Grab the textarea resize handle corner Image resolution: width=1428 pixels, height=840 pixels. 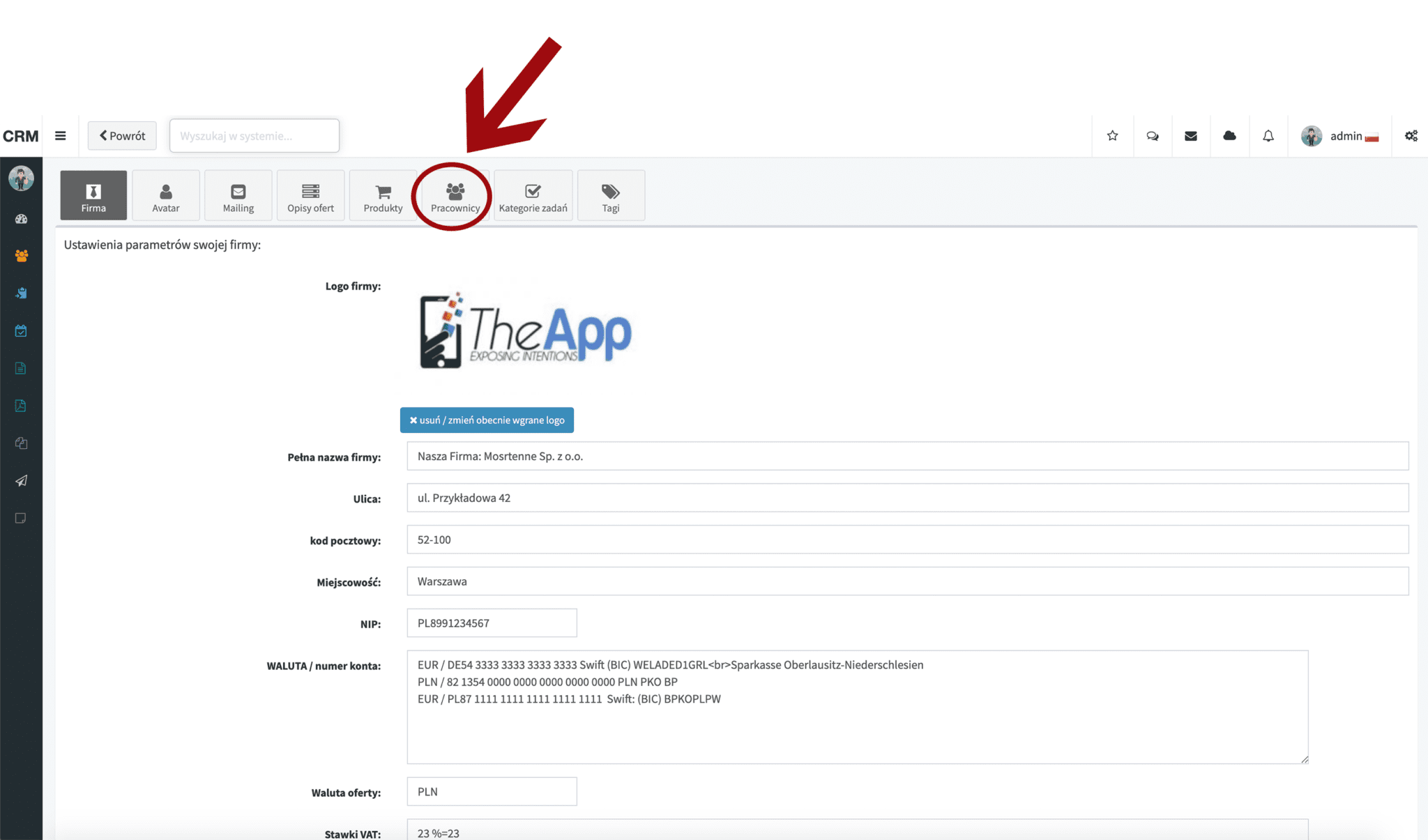click(x=1304, y=759)
